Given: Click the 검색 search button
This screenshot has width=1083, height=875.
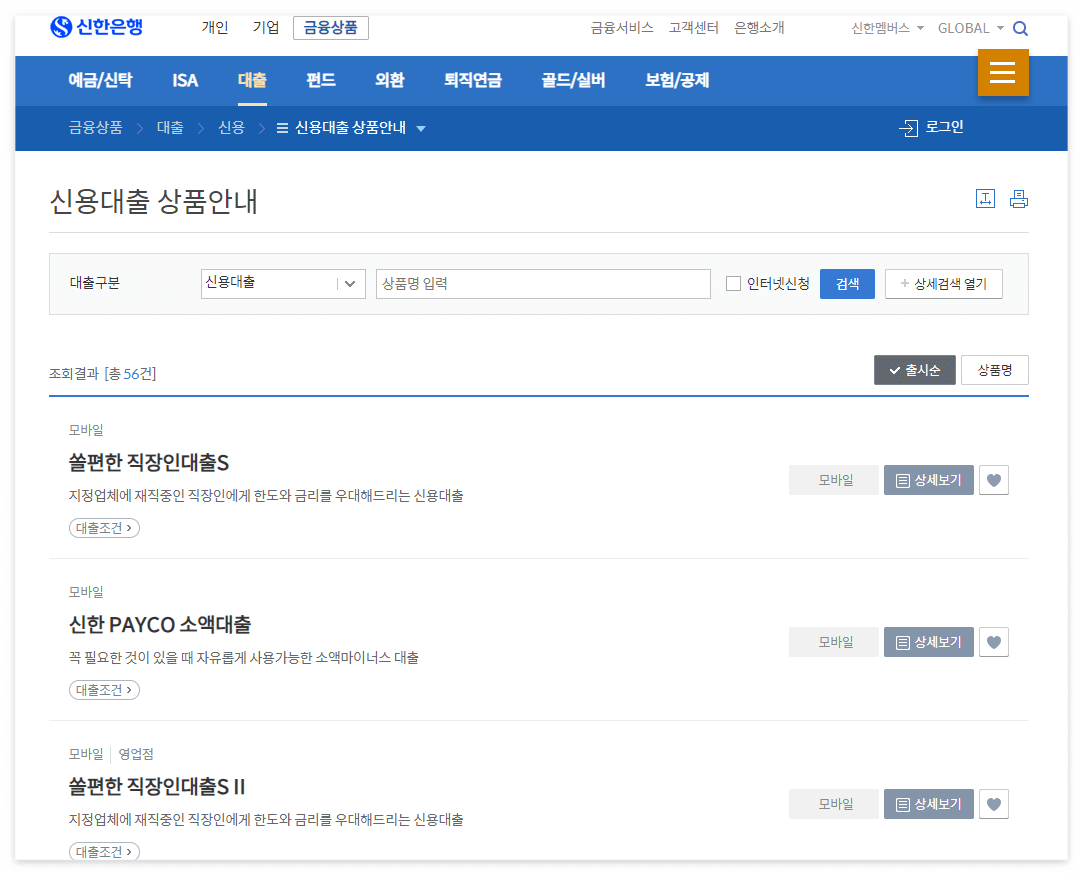Looking at the screenshot, I should click(x=847, y=283).
